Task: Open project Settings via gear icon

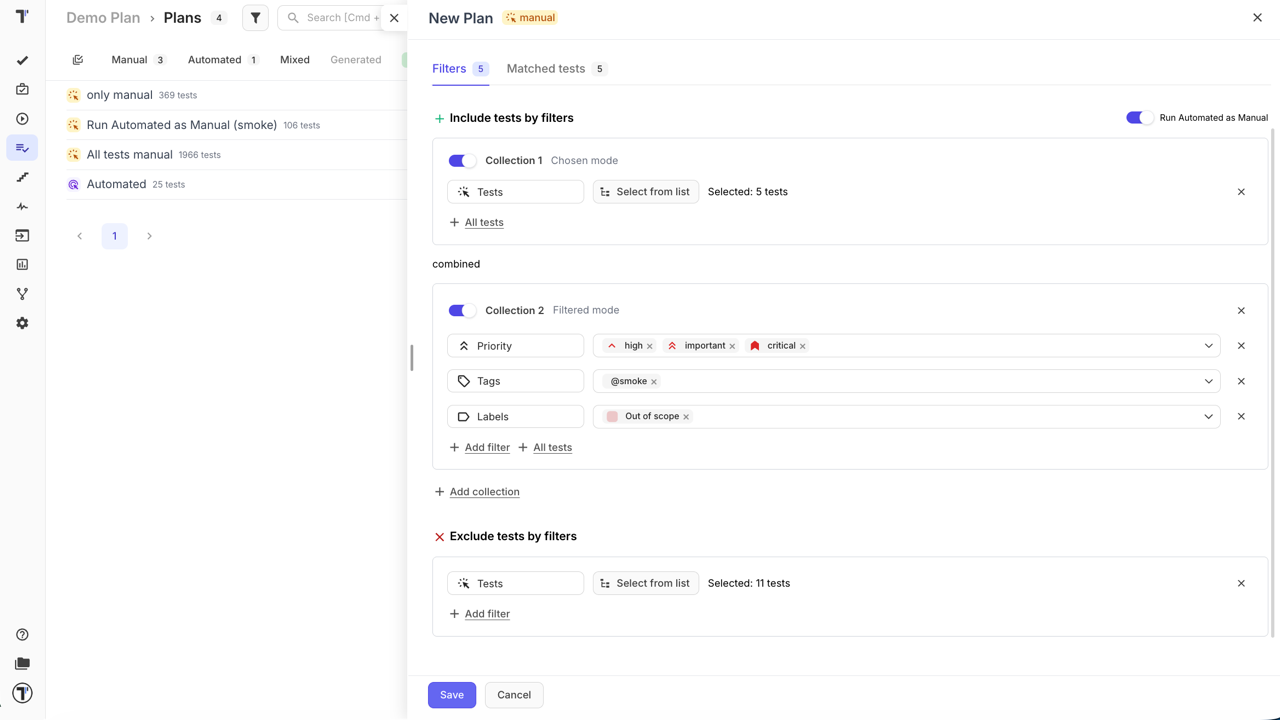Action: [22, 322]
